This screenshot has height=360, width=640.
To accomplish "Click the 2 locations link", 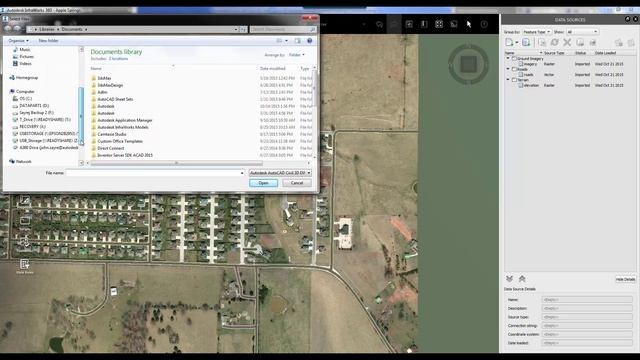I will click(118, 59).
